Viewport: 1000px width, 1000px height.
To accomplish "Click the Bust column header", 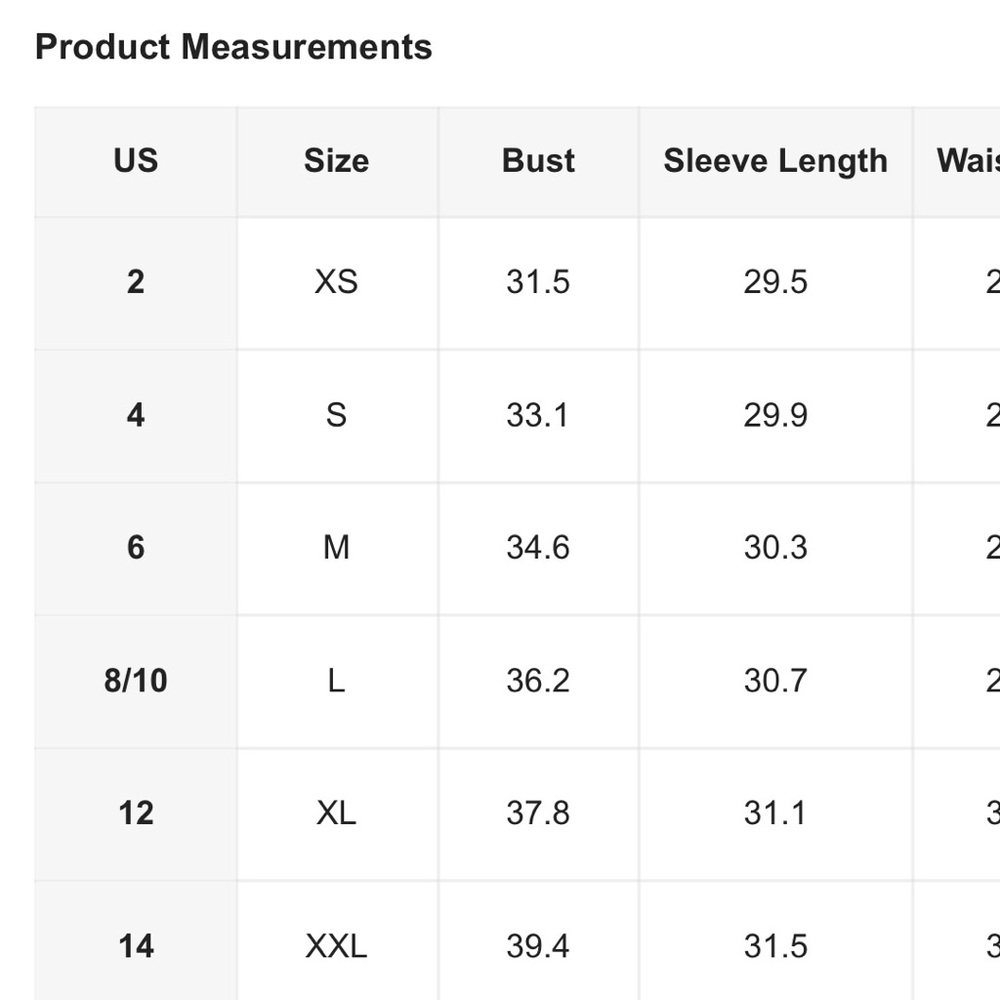I will pyautogui.click(x=538, y=161).
